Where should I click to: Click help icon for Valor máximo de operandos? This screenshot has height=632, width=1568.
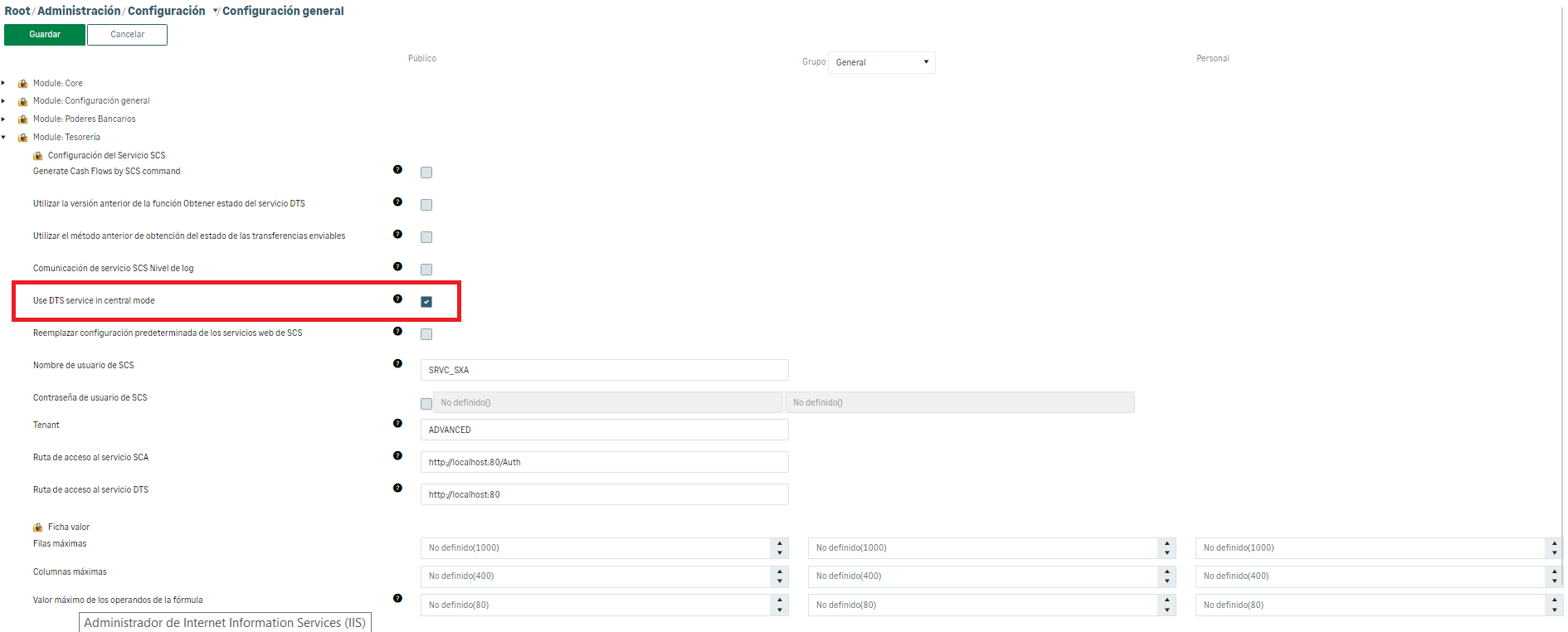click(397, 598)
